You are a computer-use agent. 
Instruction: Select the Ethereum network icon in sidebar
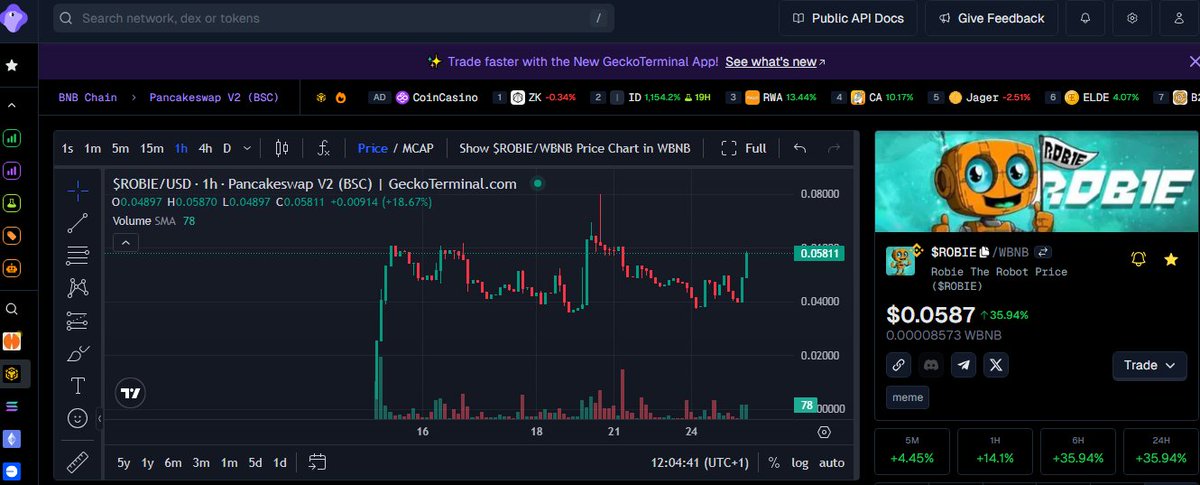coord(12,439)
